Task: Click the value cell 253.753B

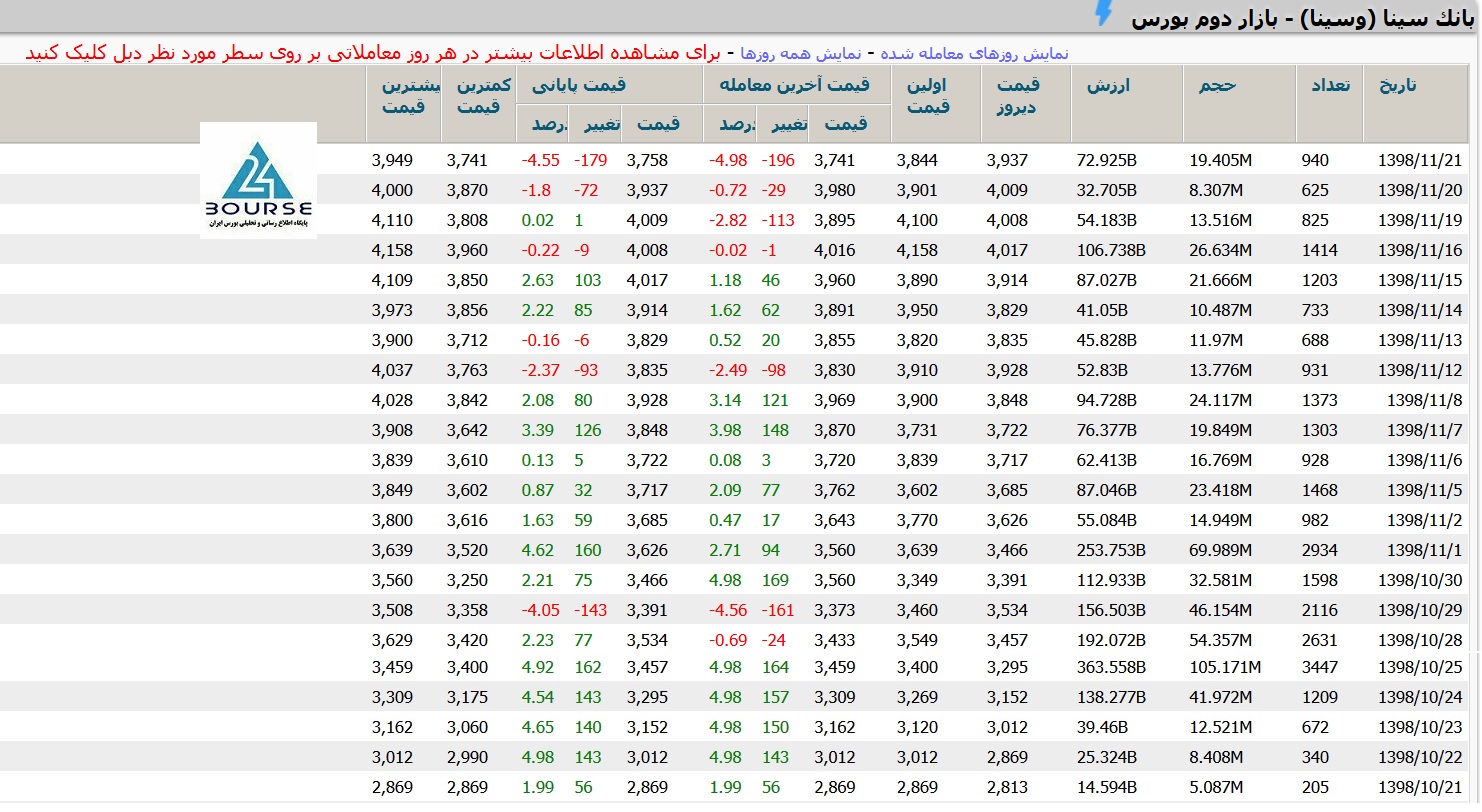Action: pyautogui.click(x=1111, y=550)
